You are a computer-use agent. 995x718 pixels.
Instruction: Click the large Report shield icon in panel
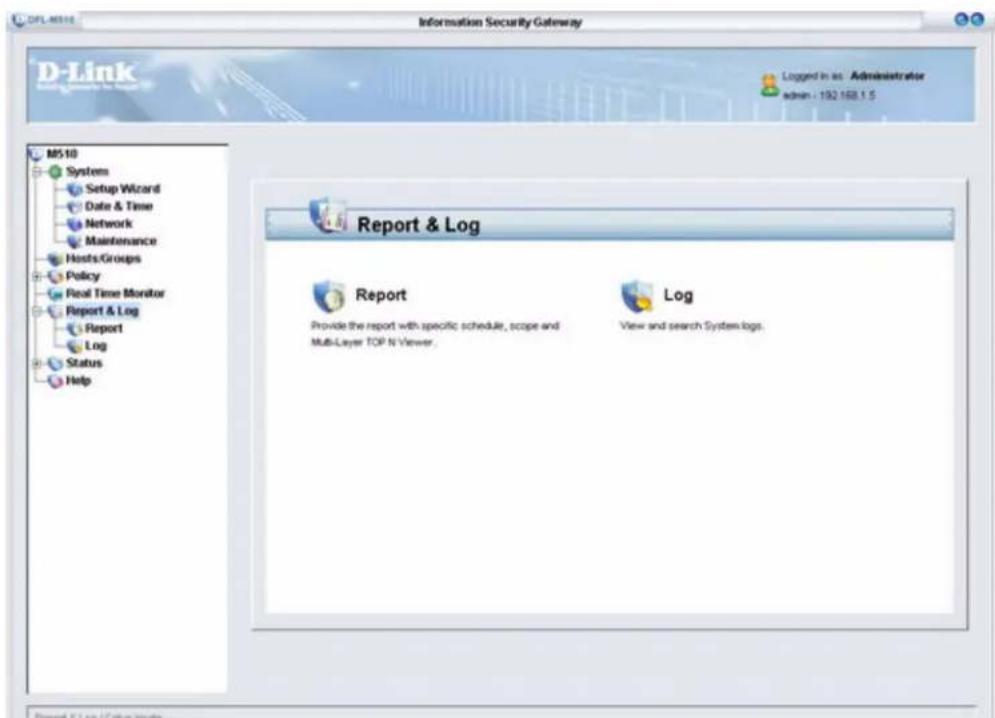pyautogui.click(x=329, y=296)
